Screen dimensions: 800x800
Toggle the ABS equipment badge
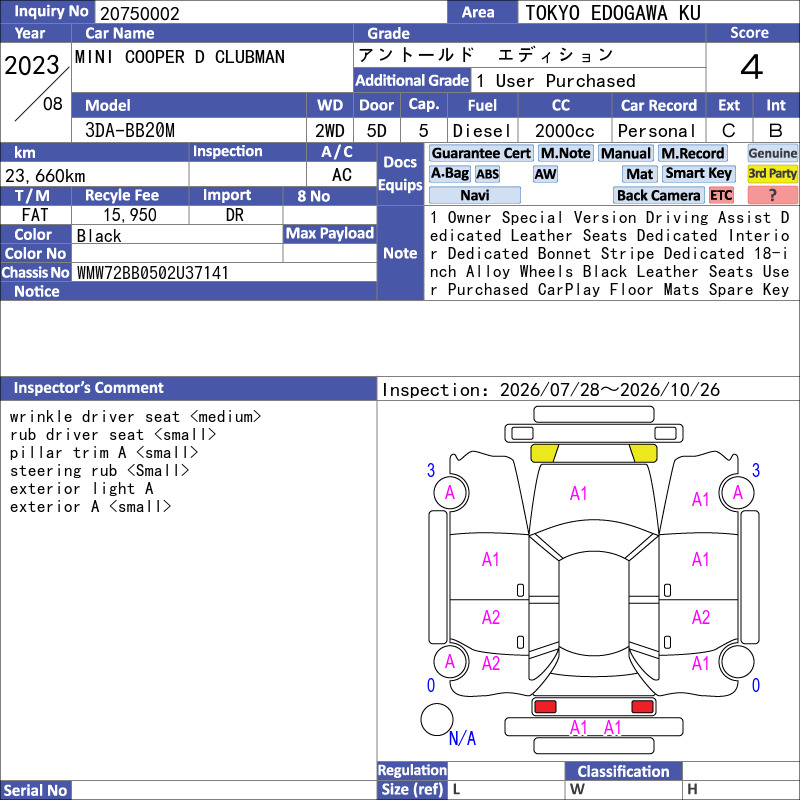click(487, 174)
